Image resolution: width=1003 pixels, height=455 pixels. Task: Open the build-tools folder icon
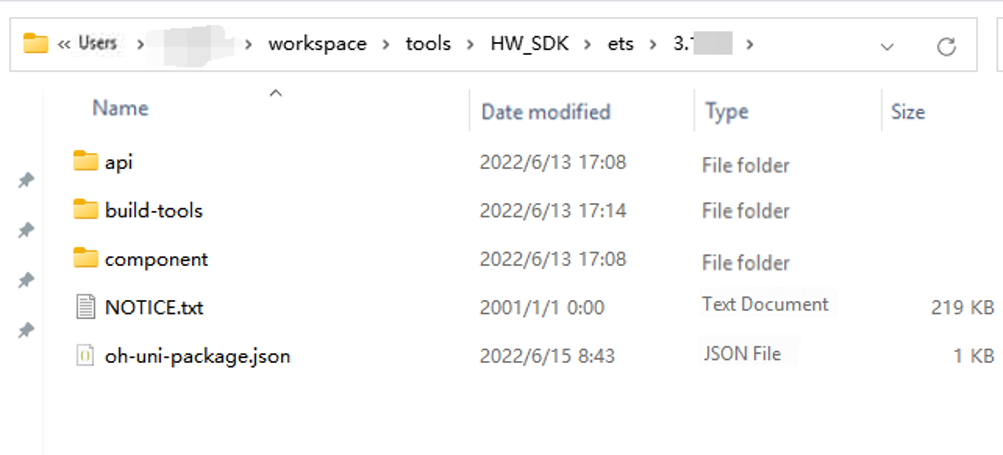point(85,210)
